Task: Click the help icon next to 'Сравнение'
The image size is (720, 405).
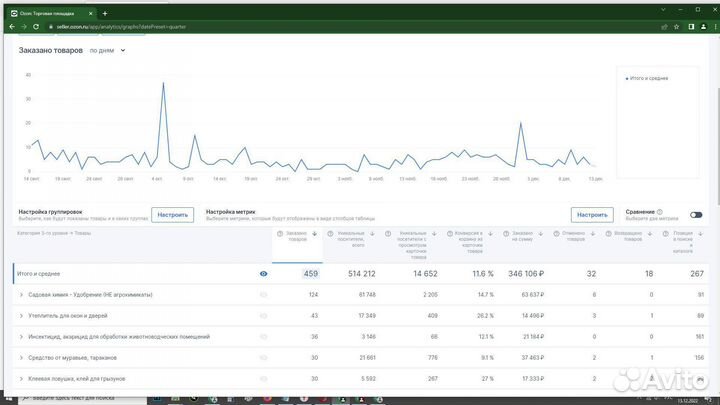Action: (x=661, y=212)
